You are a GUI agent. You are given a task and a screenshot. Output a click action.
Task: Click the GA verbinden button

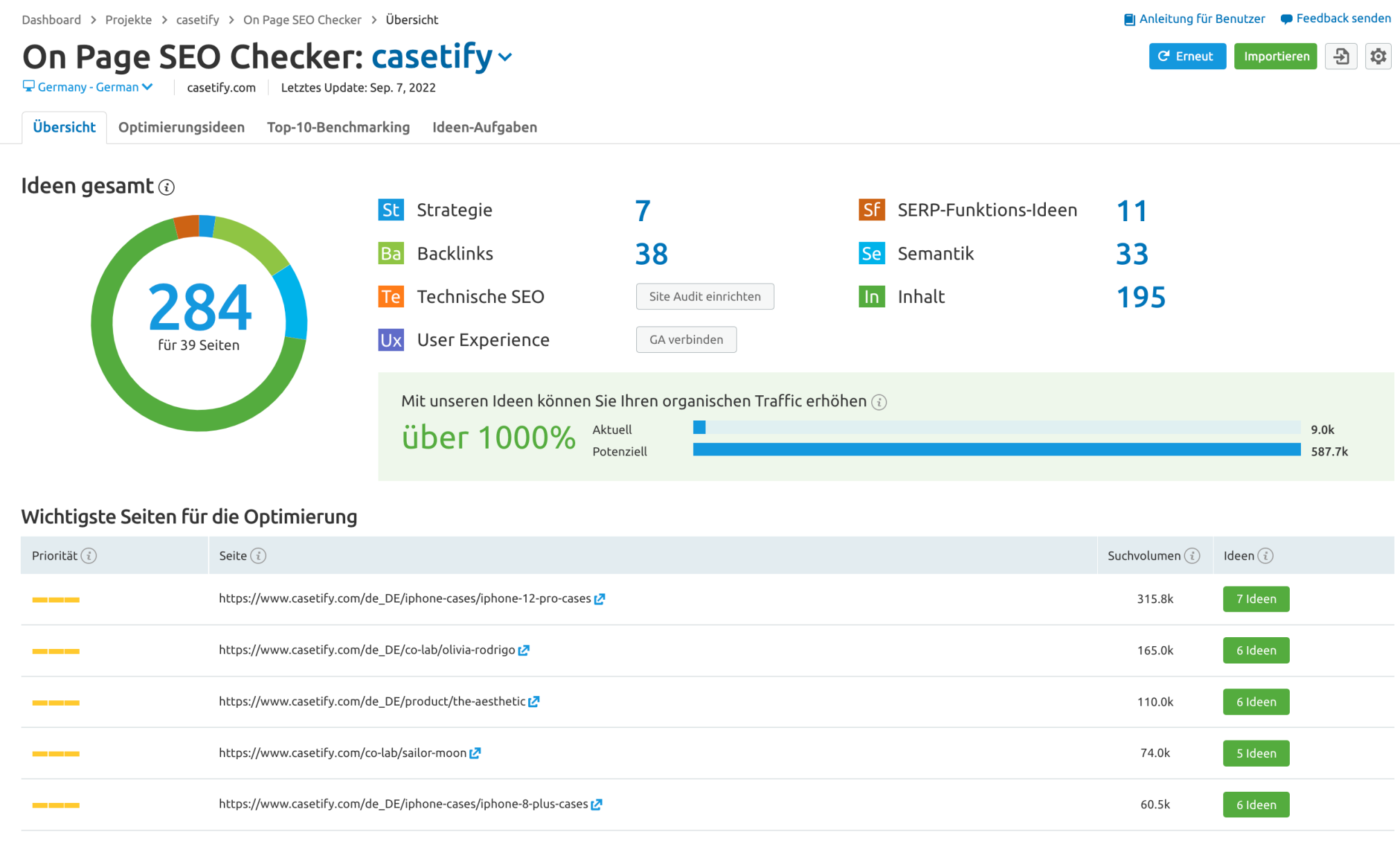686,340
